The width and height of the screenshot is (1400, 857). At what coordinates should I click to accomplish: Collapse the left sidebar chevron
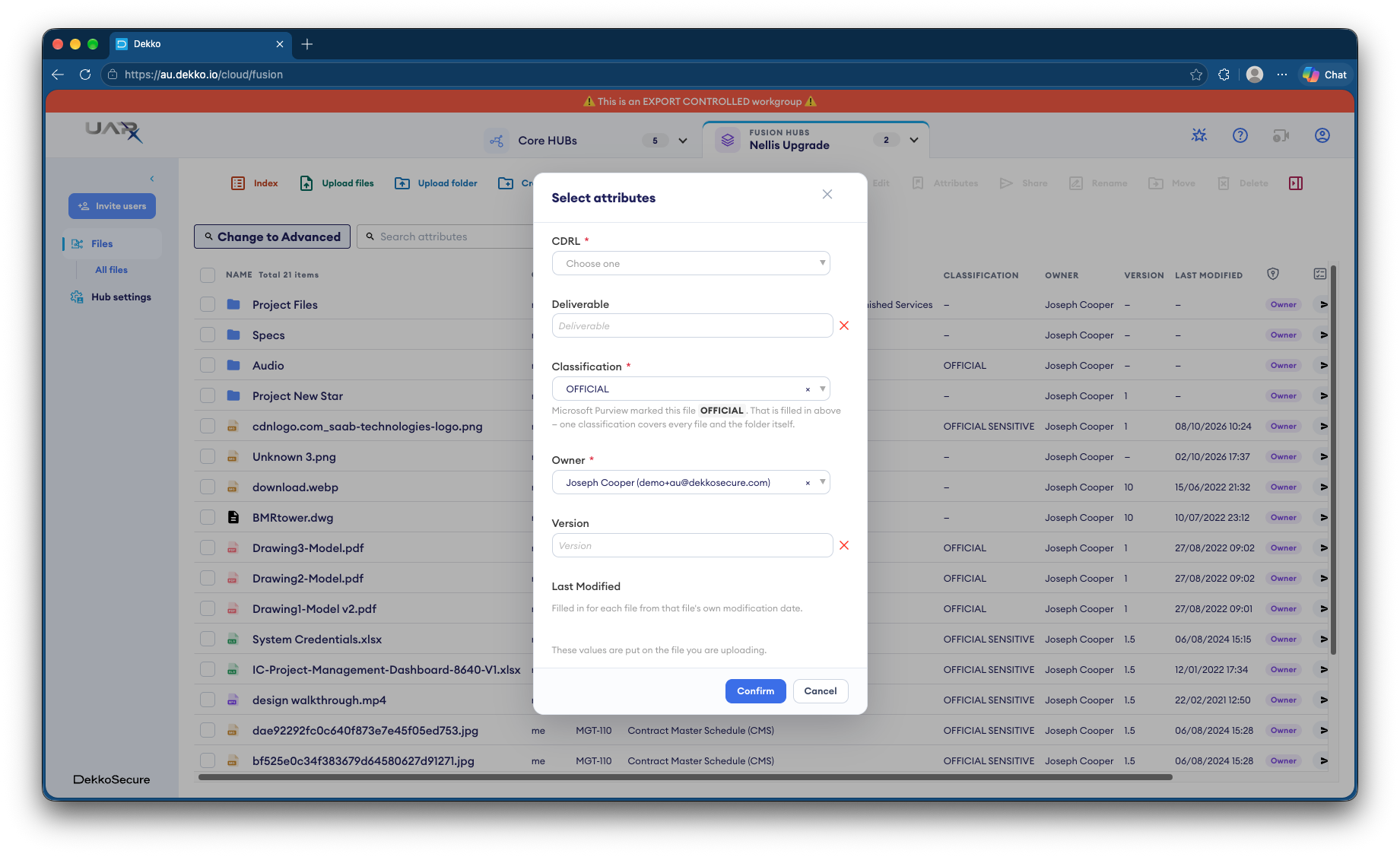152,179
